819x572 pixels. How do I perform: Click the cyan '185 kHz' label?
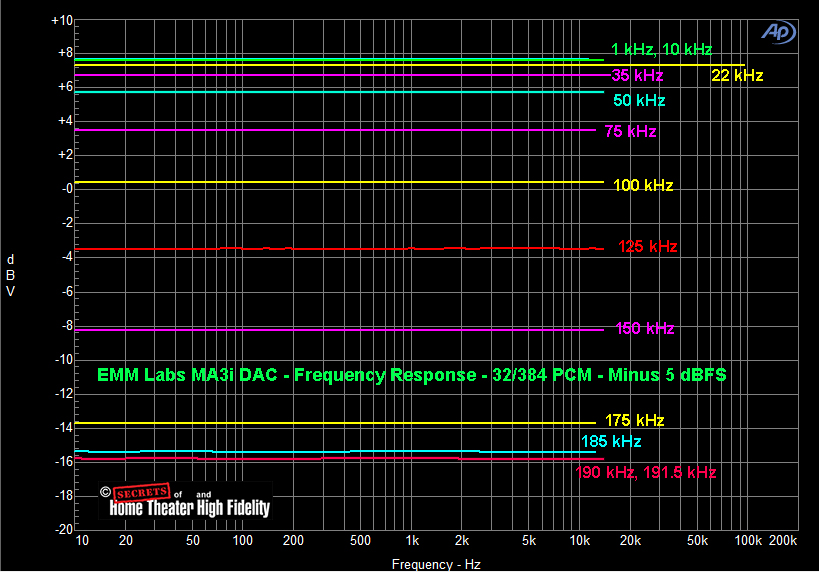(x=611, y=441)
